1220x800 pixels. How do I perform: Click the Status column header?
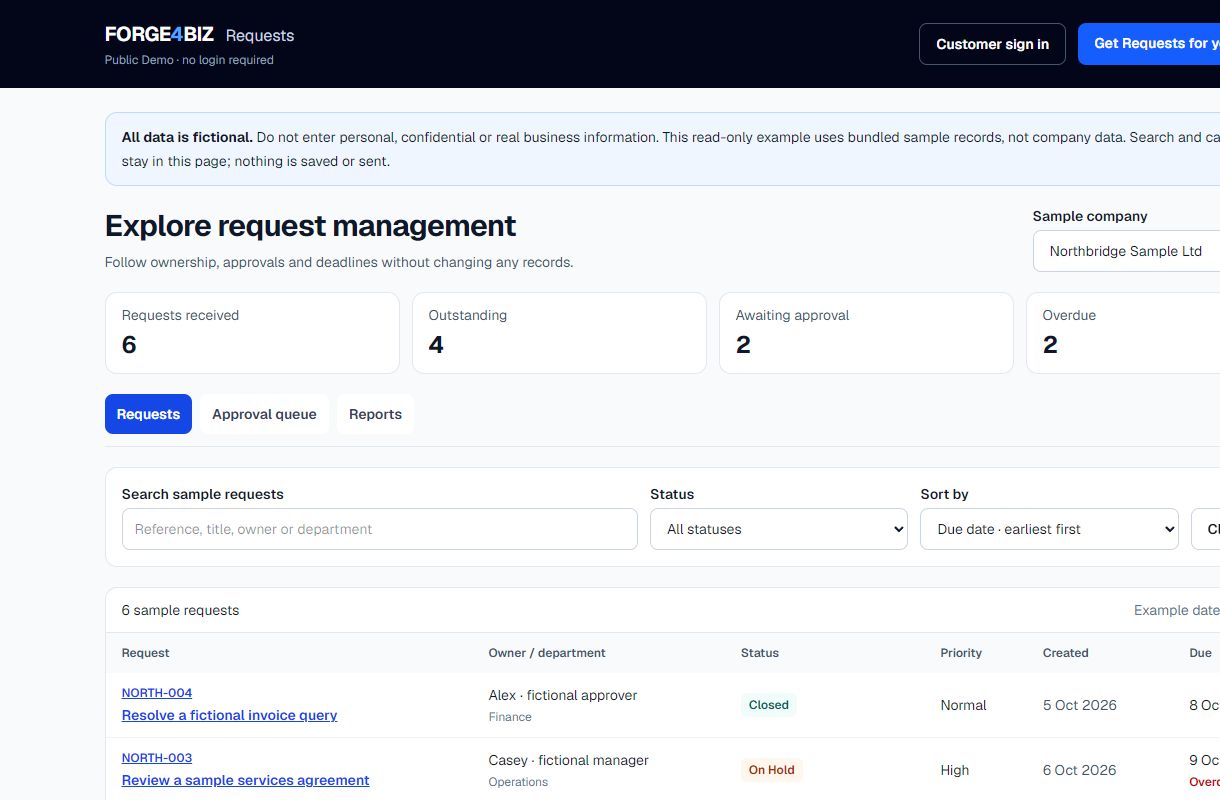[760, 653]
